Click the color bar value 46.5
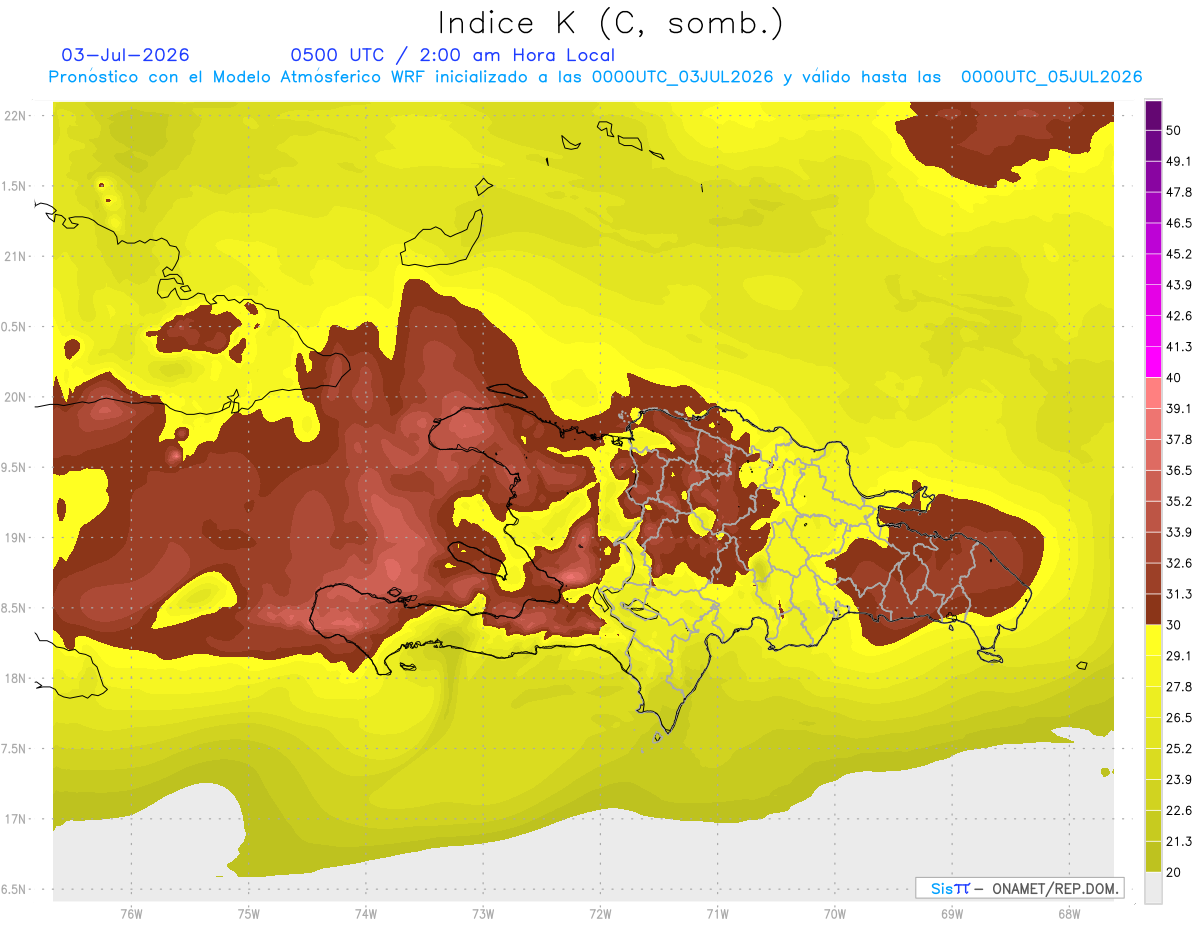Image resolution: width=1200 pixels, height=927 pixels. click(1179, 223)
